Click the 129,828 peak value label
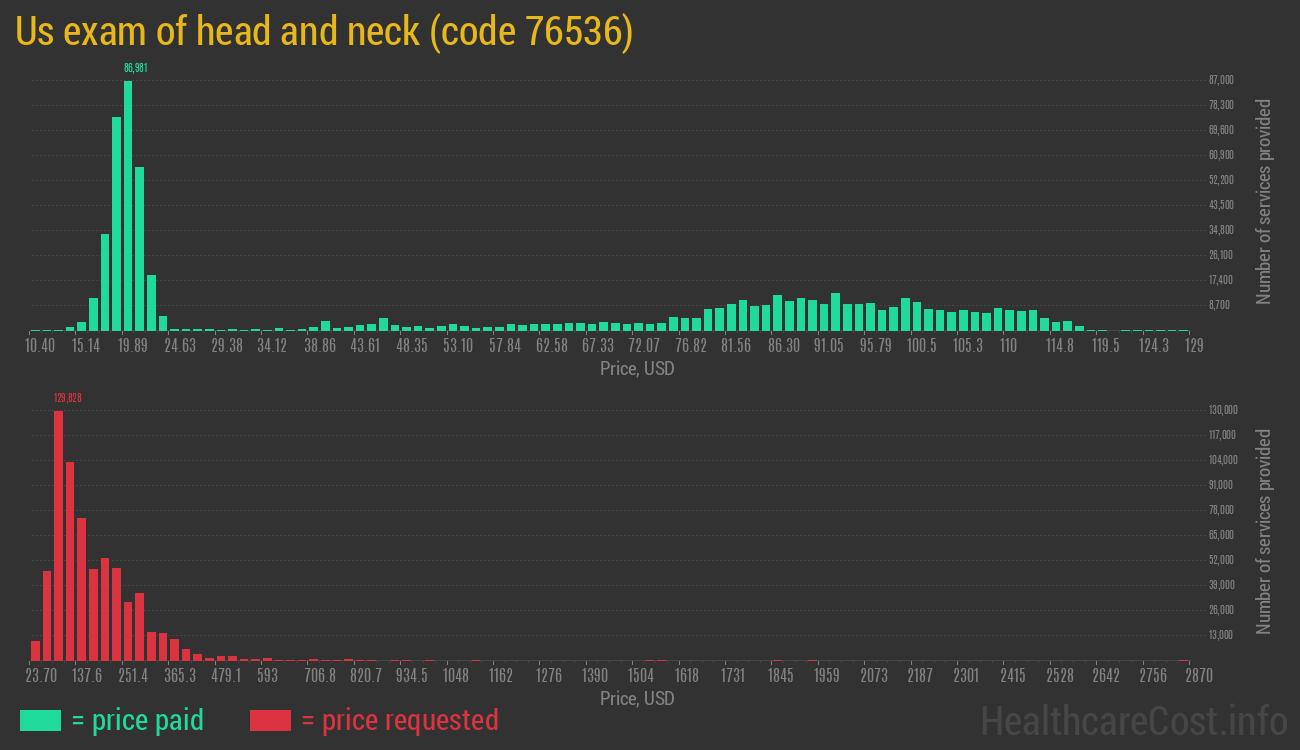Screen dimensions: 1300x750 click(68, 398)
